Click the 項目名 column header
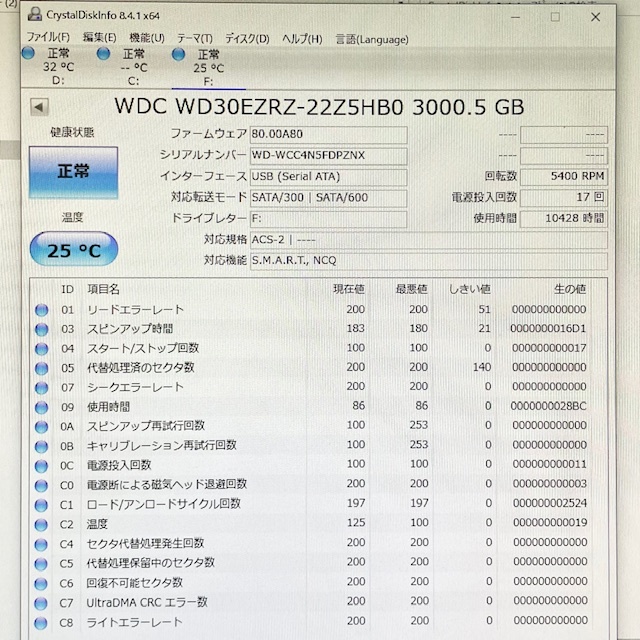 pos(103,289)
